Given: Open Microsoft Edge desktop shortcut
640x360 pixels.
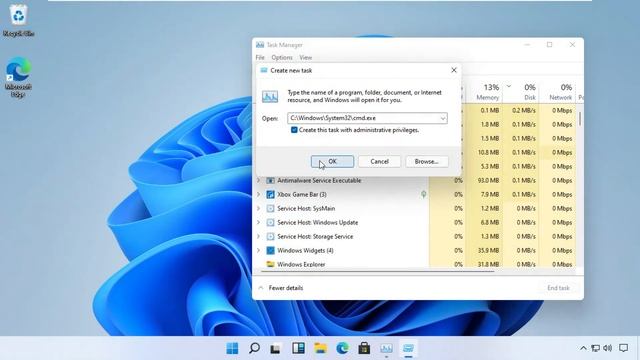Looking at the screenshot, I should pos(18,77).
